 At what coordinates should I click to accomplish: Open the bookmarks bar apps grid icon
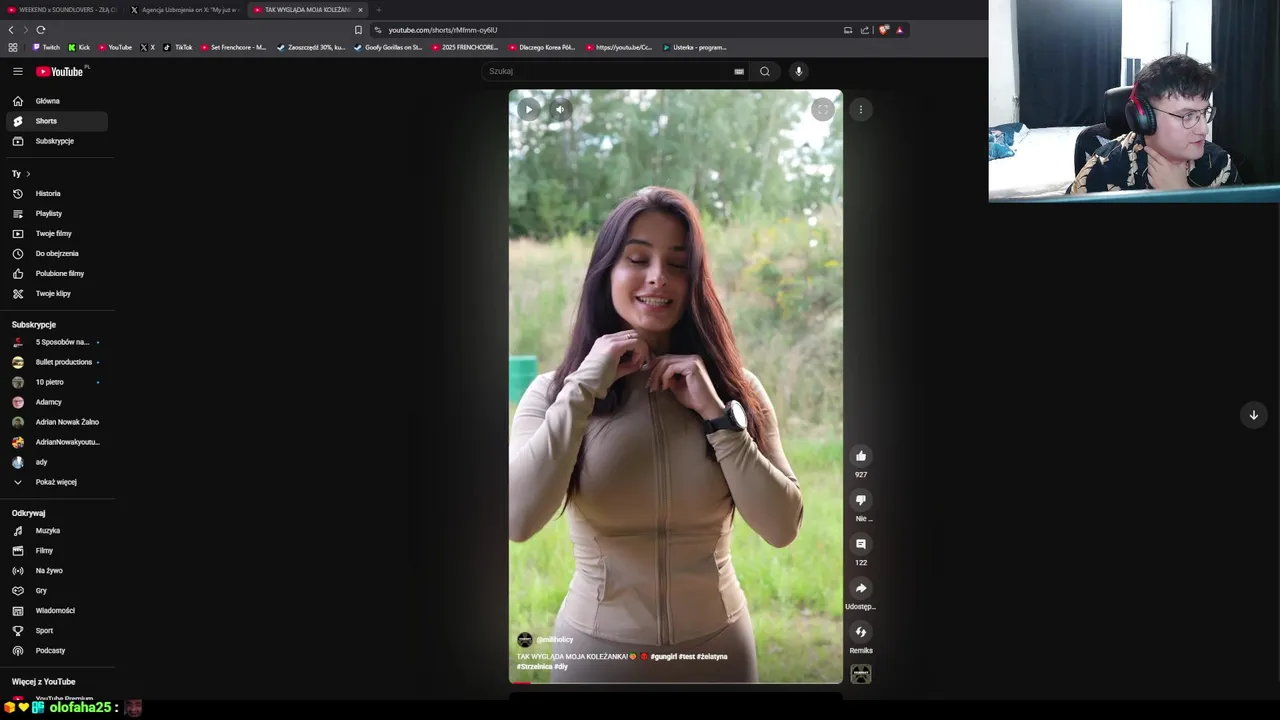coord(13,47)
